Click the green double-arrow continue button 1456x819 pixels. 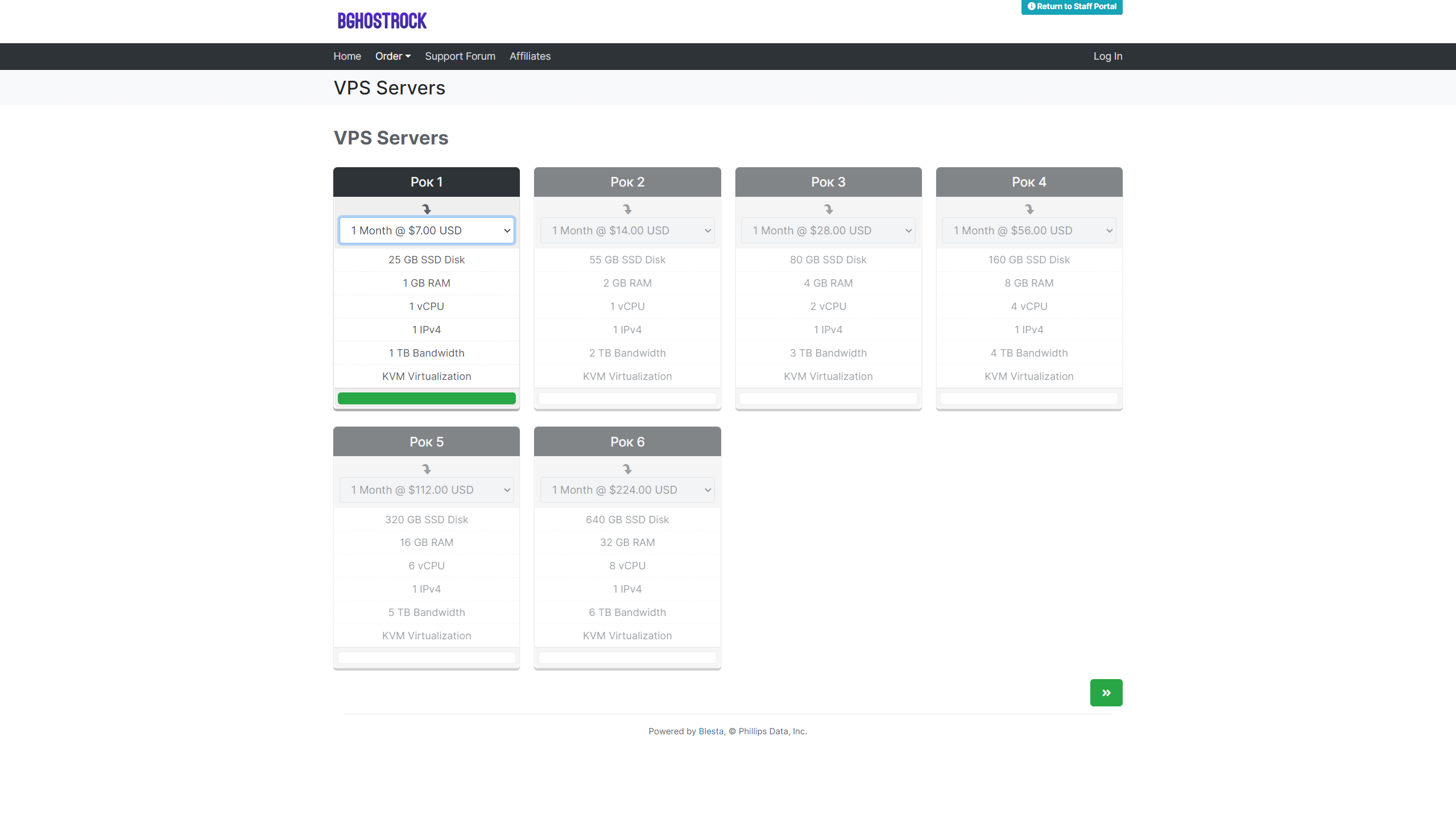[1106, 693]
